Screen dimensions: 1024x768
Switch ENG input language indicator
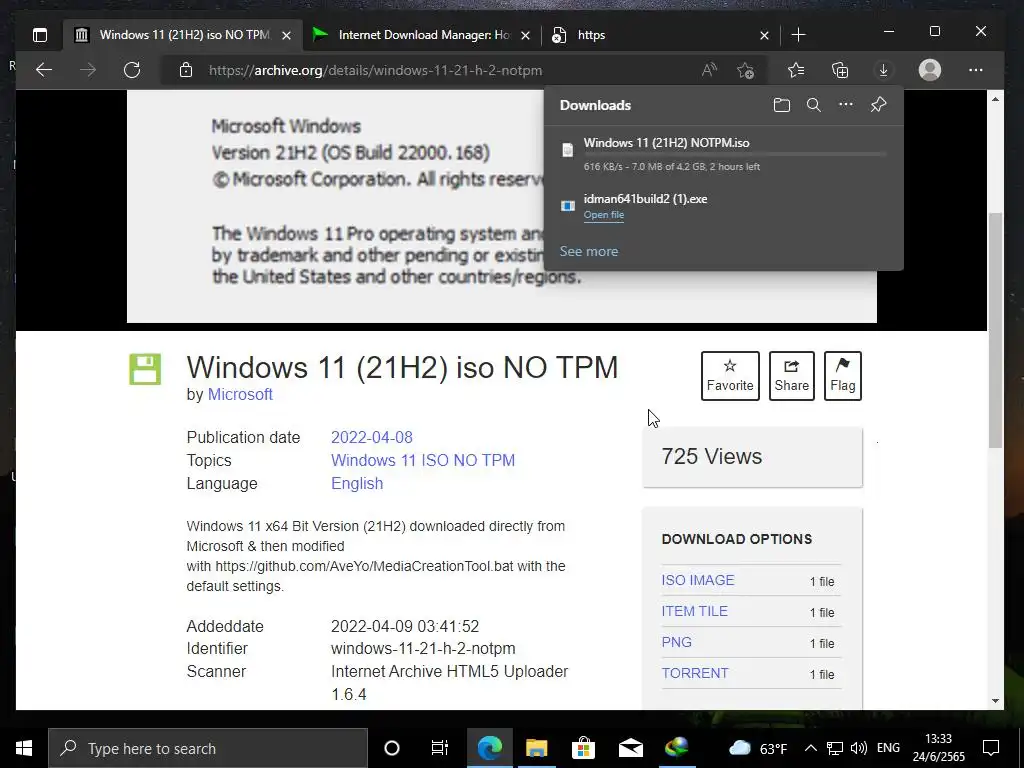[888, 748]
